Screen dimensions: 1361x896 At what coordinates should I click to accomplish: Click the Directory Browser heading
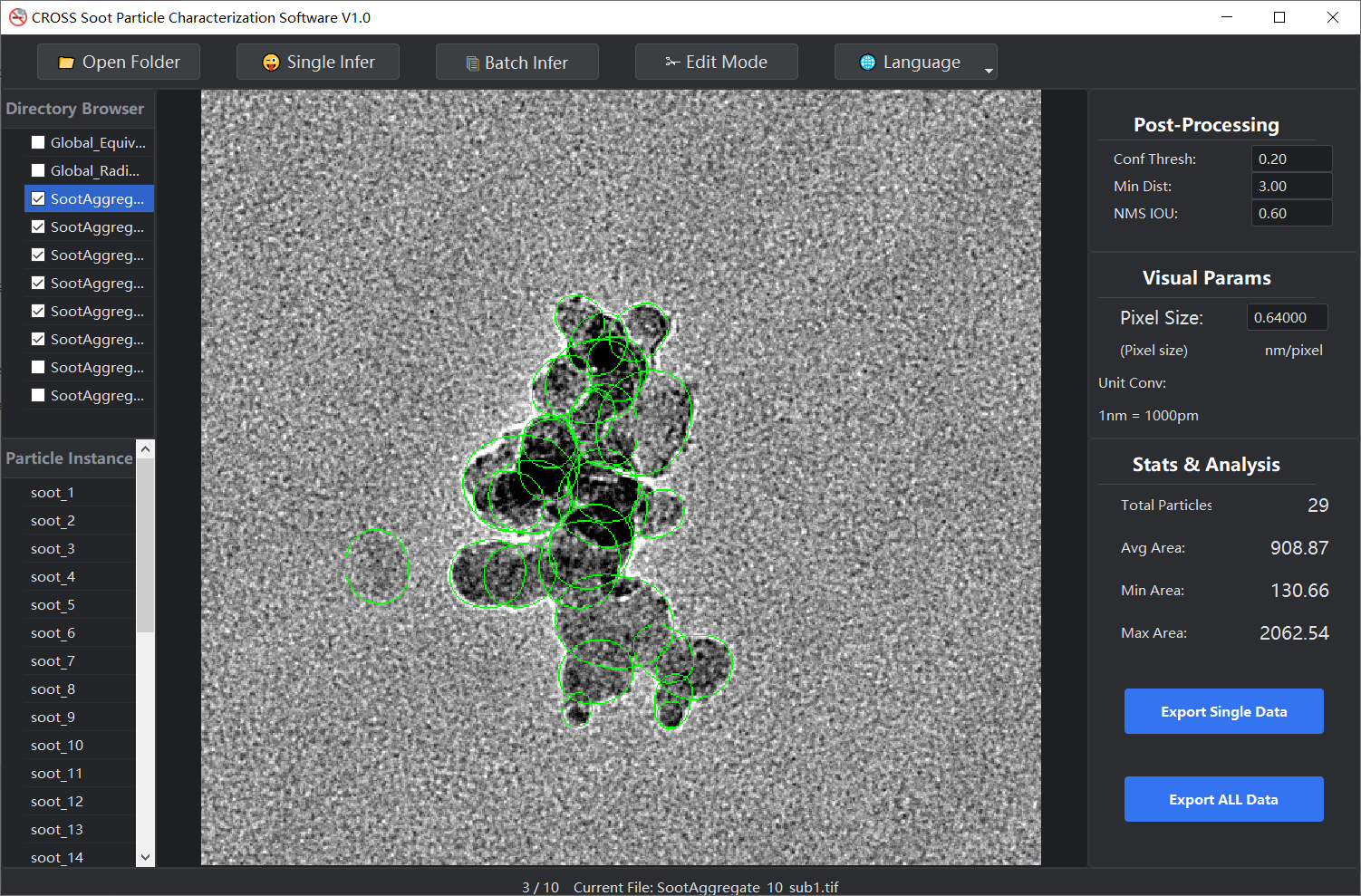tap(75, 109)
